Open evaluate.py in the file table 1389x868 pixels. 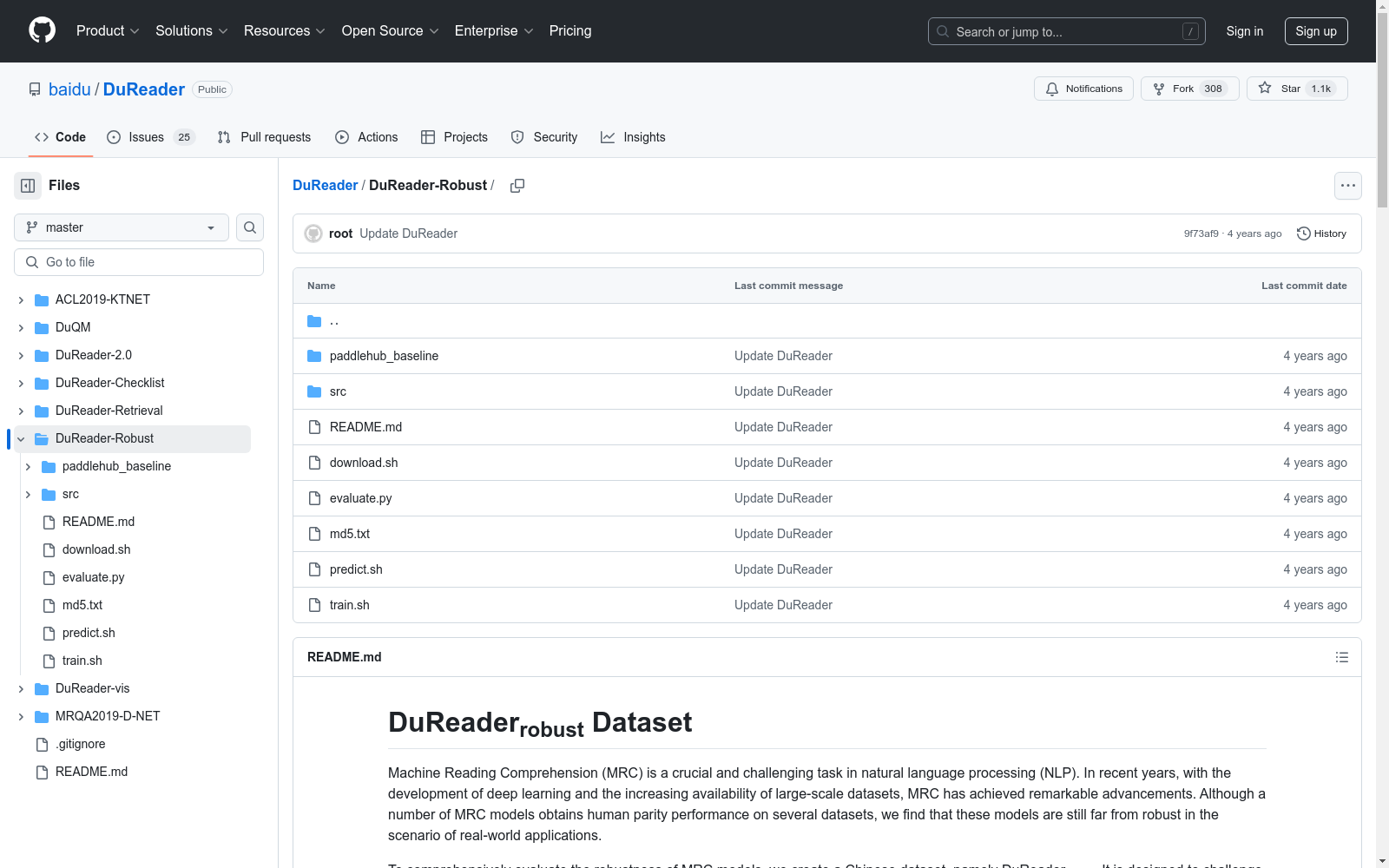click(x=360, y=498)
